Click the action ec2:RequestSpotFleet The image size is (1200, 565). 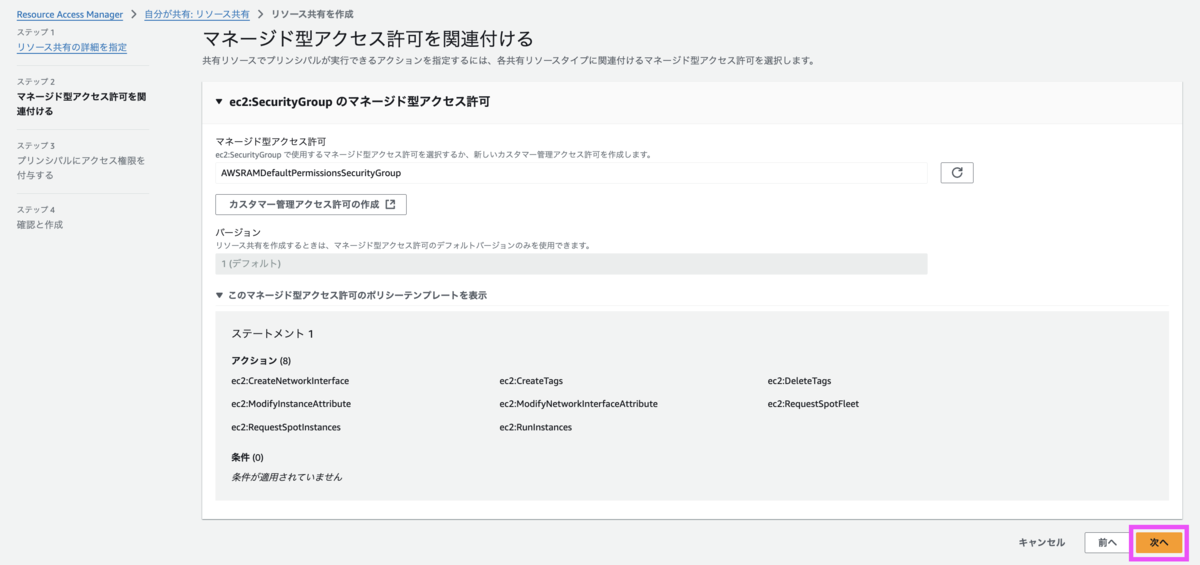(x=813, y=404)
